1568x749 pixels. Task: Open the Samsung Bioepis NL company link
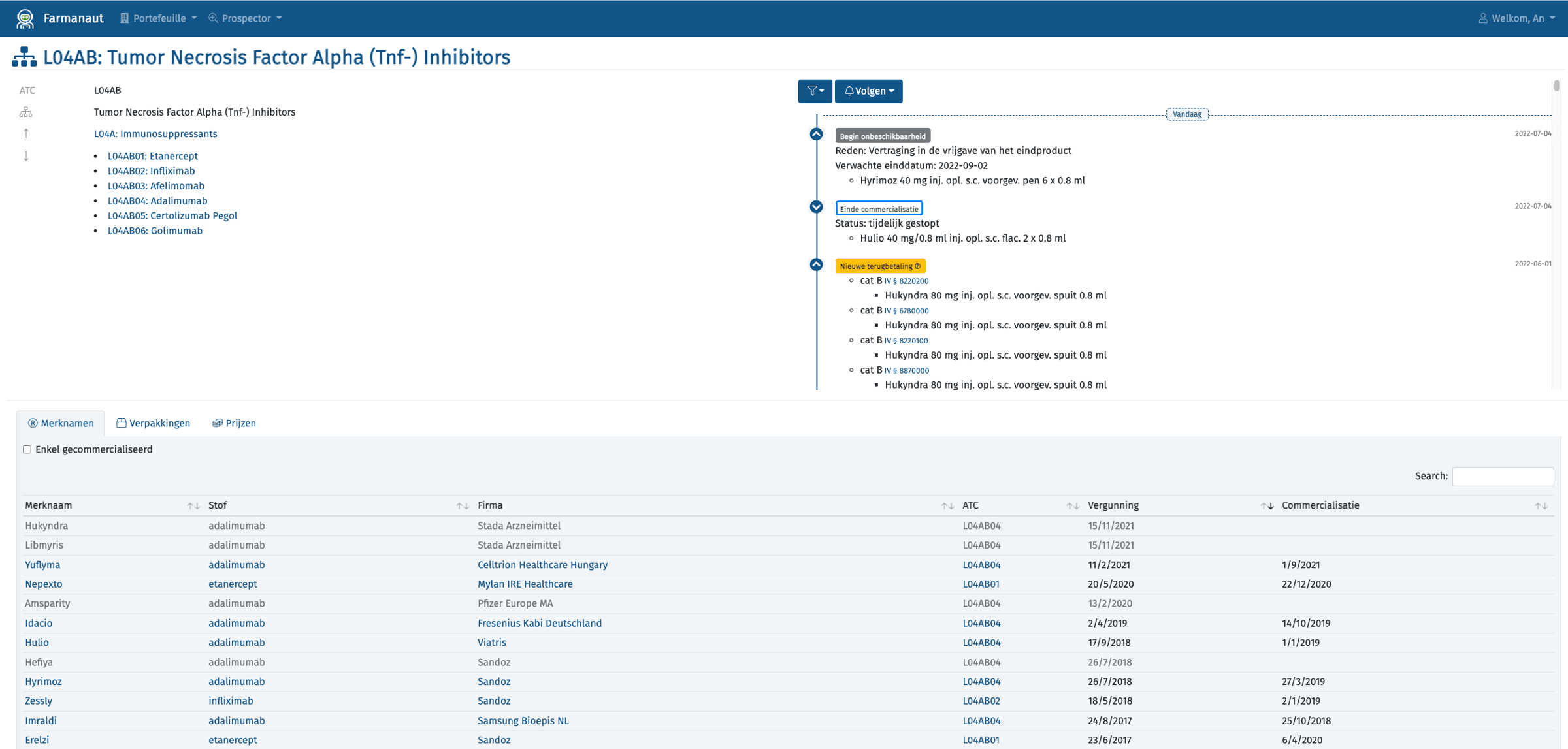tap(523, 721)
